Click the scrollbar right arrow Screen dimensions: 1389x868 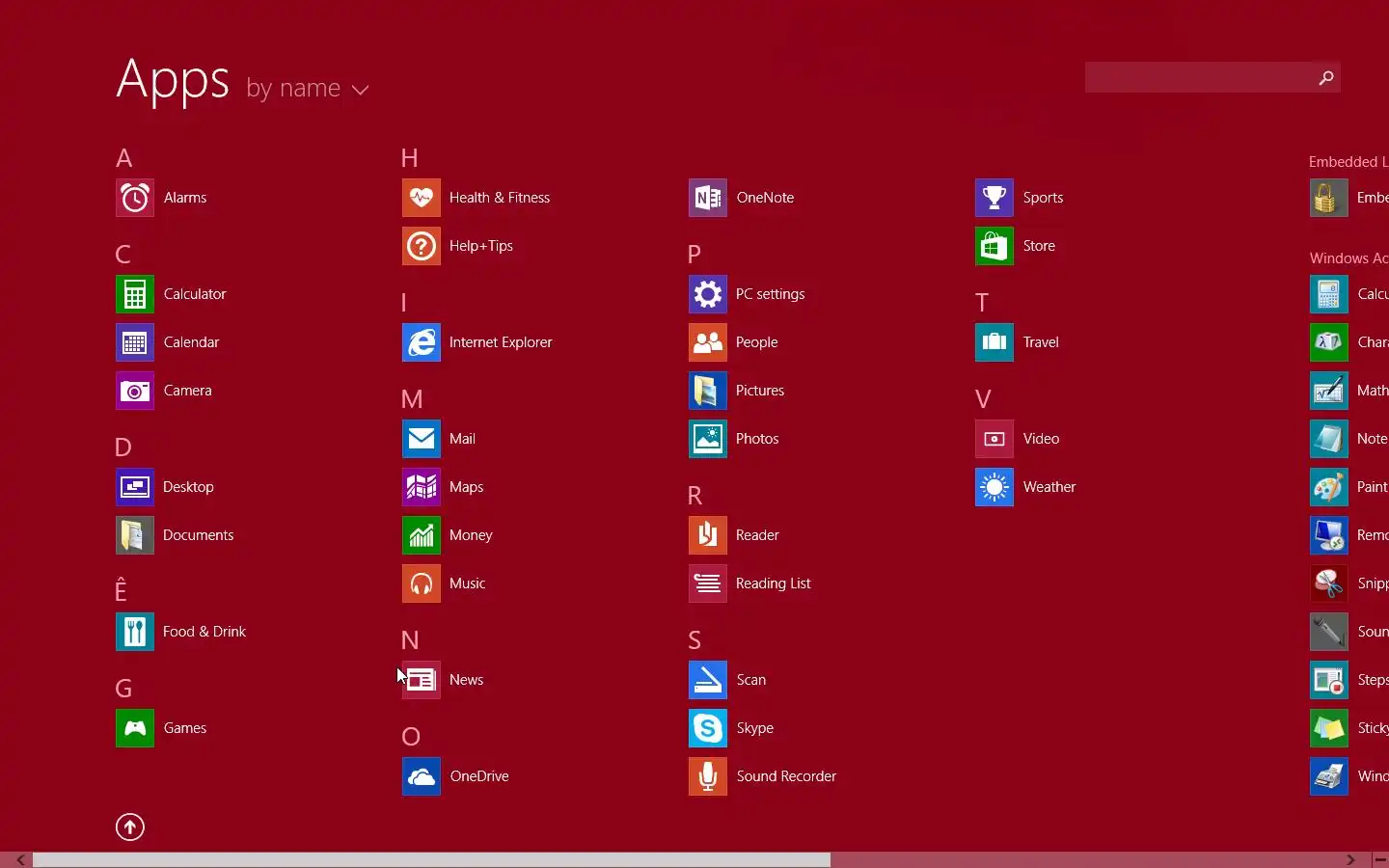click(1351, 859)
